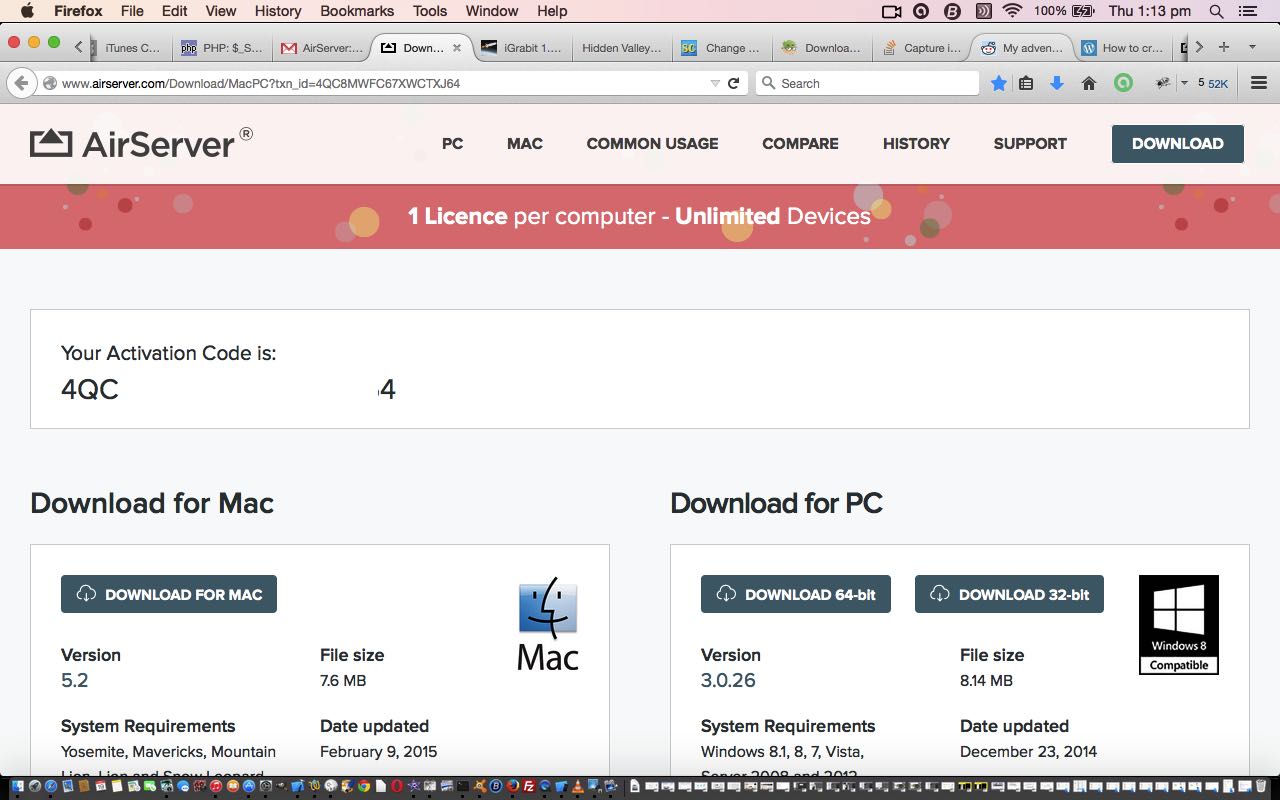Click DOWNLOAD 64-bit button
The height and width of the screenshot is (800, 1280).
click(x=795, y=594)
